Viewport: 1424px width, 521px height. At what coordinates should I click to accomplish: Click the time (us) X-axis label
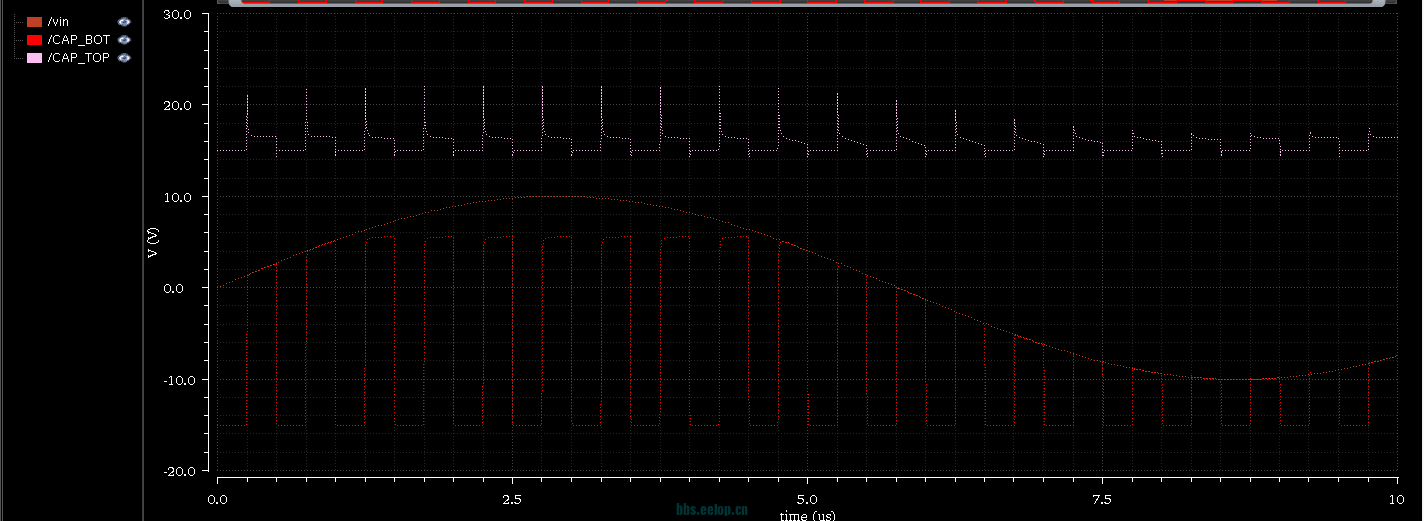[807, 515]
